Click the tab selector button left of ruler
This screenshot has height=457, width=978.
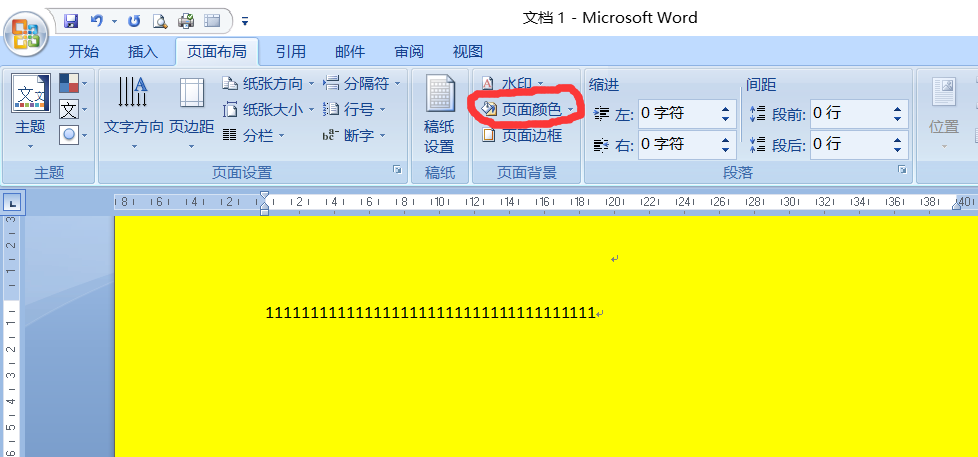14,202
